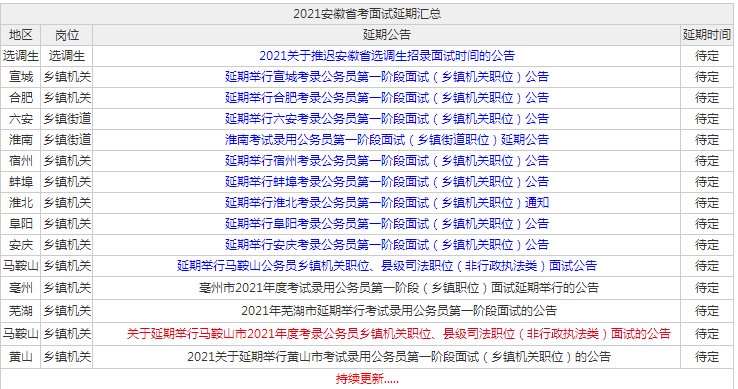Click 乡镇机关 in the 黄山 row
Screen dimensions: 738x389
pos(67,357)
